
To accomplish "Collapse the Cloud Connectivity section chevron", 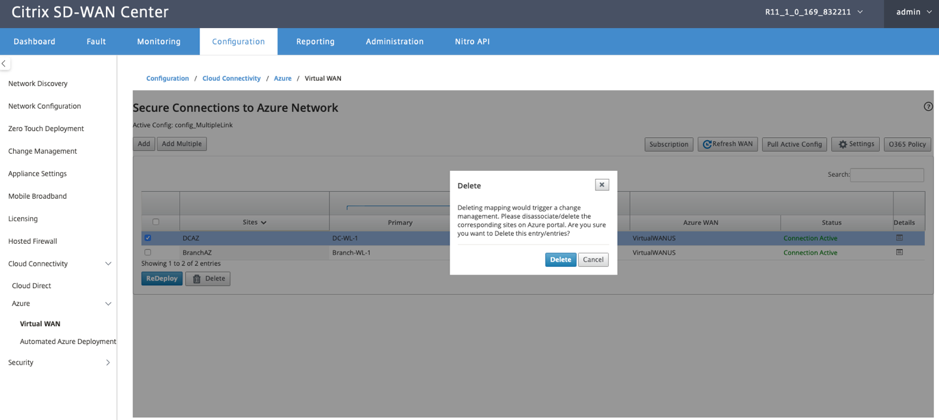I will [108, 264].
